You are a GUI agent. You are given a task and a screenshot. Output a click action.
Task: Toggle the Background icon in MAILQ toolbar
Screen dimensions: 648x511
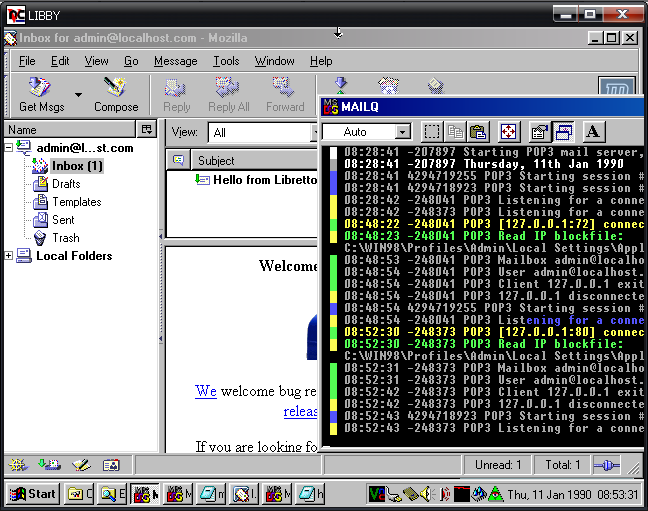(563, 132)
